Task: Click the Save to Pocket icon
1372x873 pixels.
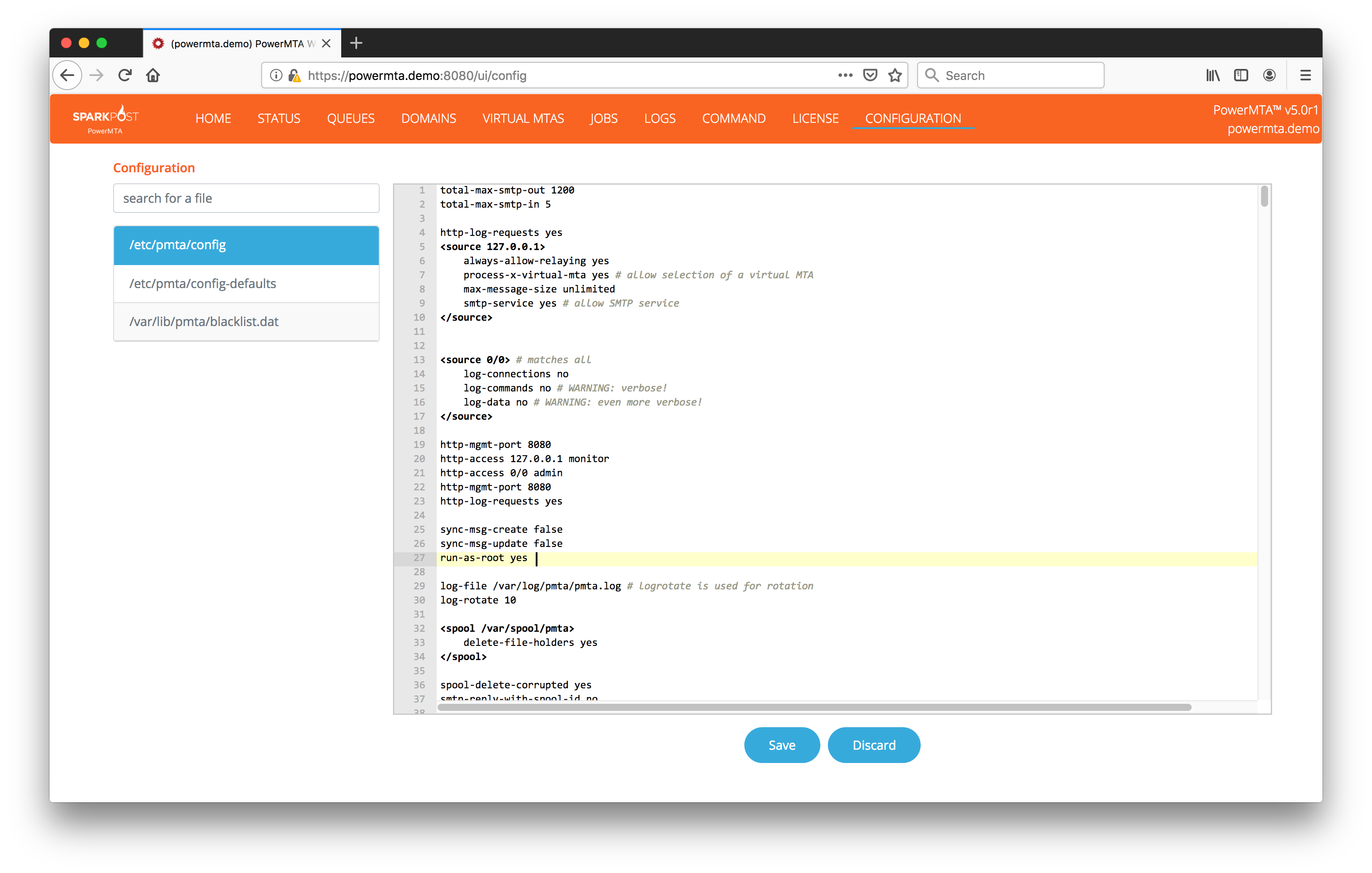Action: [870, 75]
